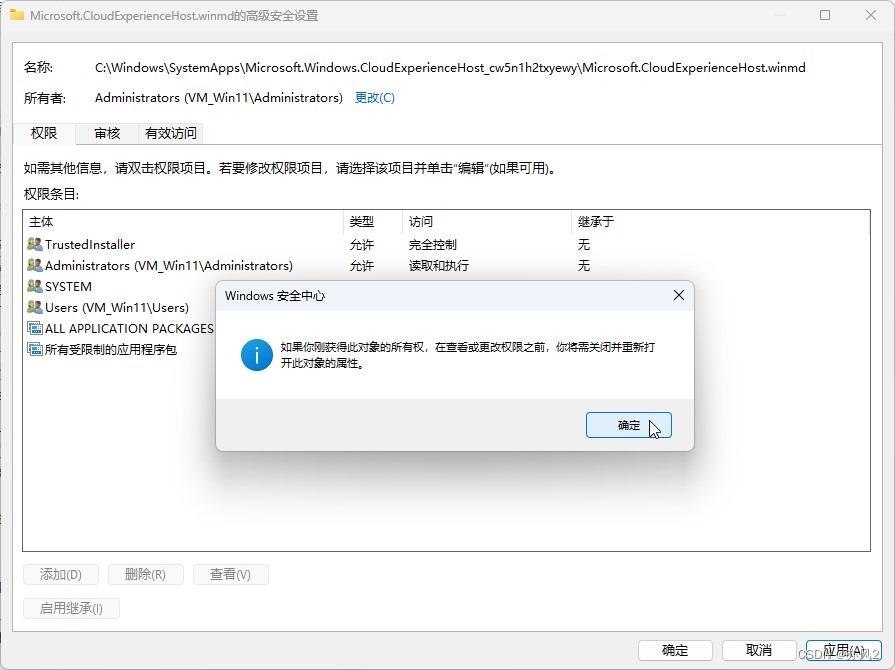895x670 pixels.
Task: Click the 访问 column header
Action: coord(487,221)
